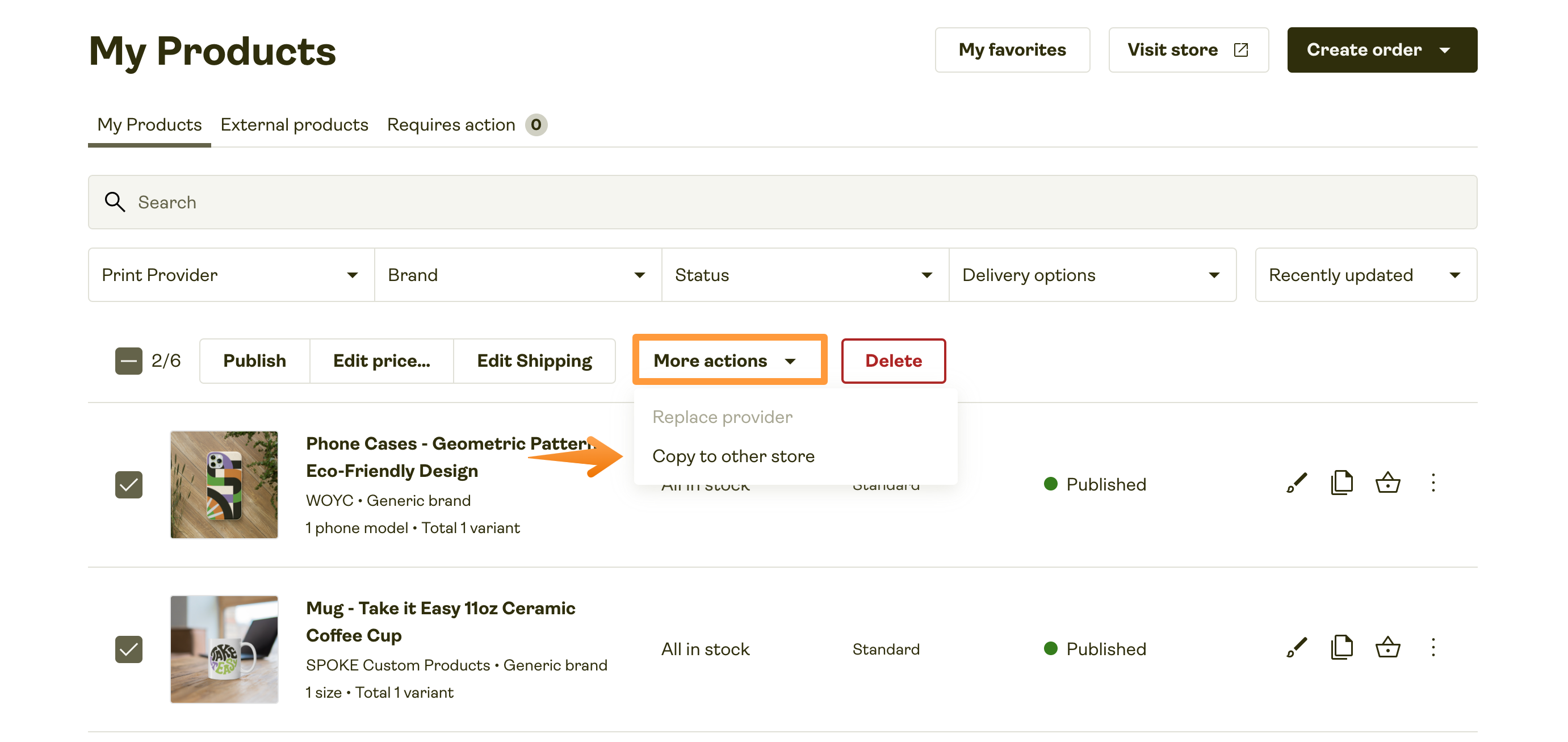Open the three-dot menu for Mug product
This screenshot has width=1568, height=742.
(1433, 648)
